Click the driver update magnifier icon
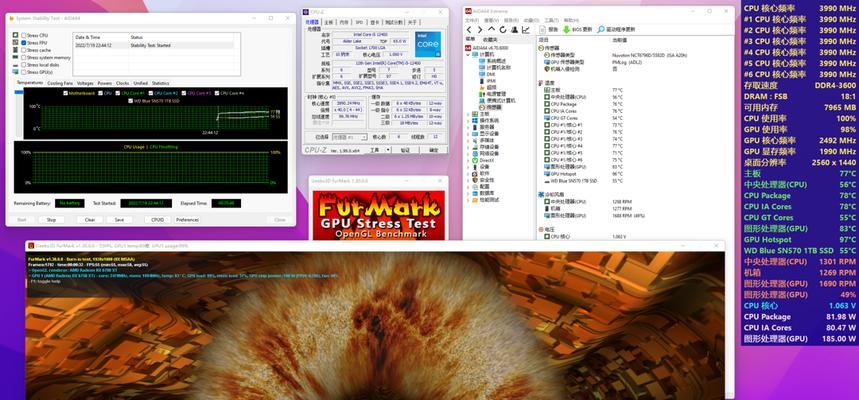The image size is (859, 400). pos(601,30)
